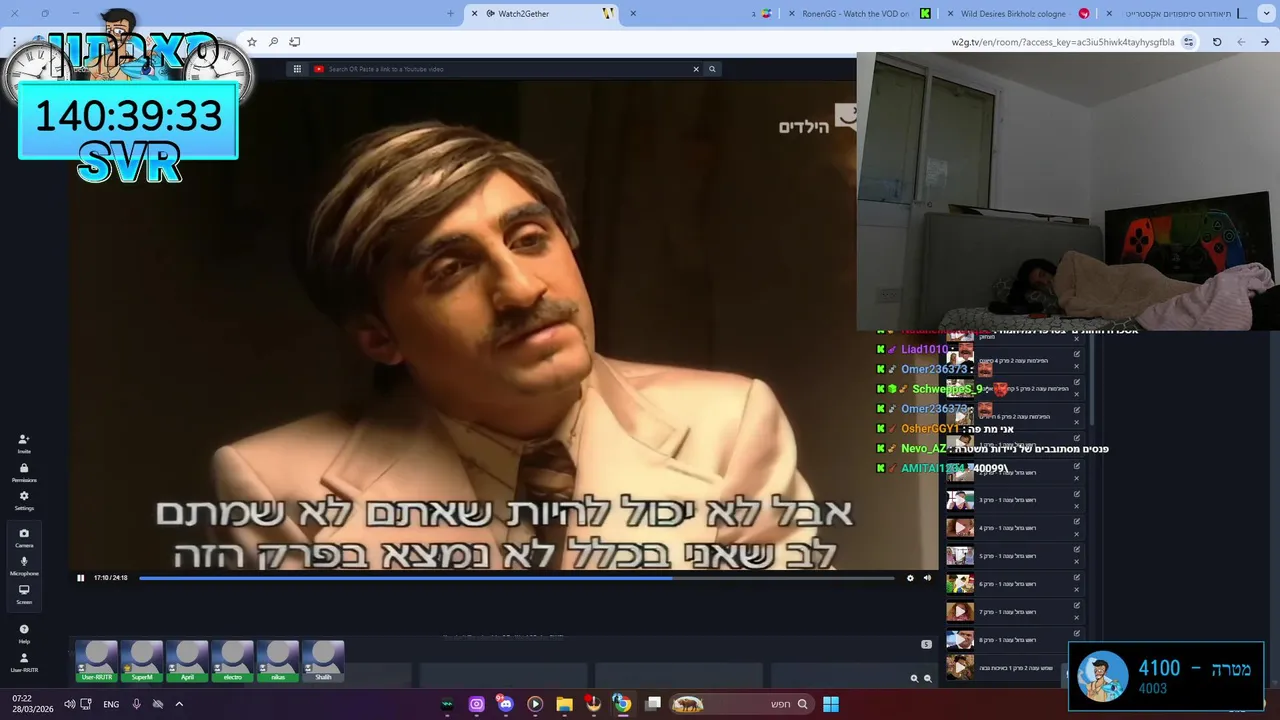Click the browser address bar URL
The height and width of the screenshot is (720, 1280).
coord(1063,42)
